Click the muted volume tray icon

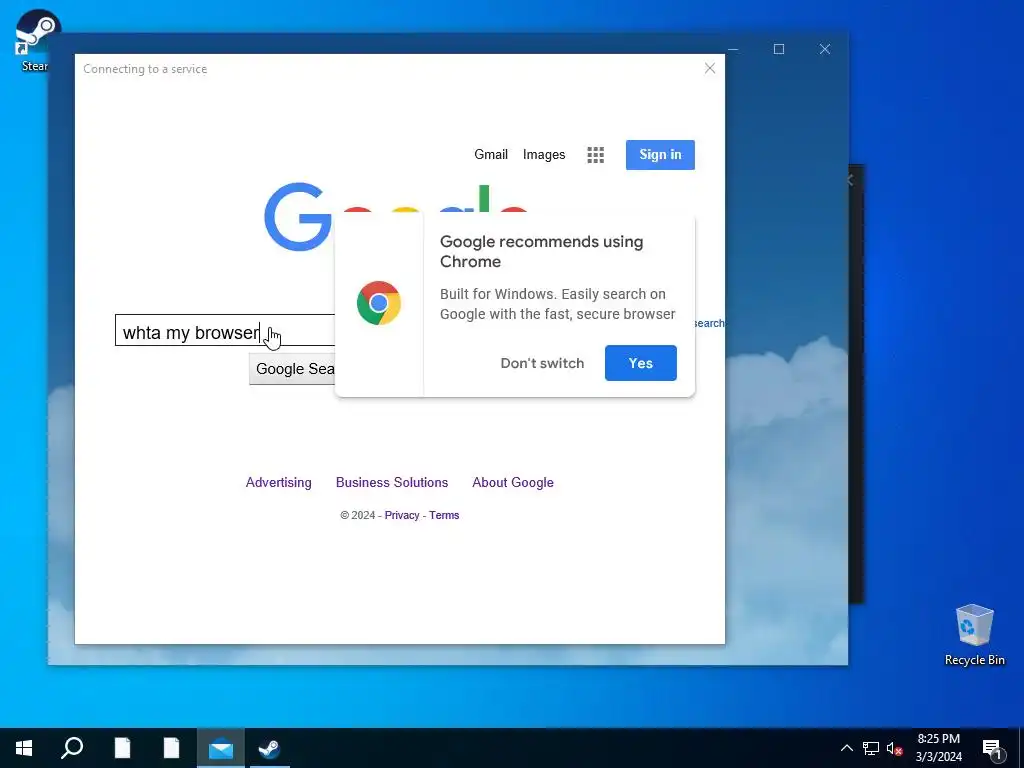tap(894, 748)
